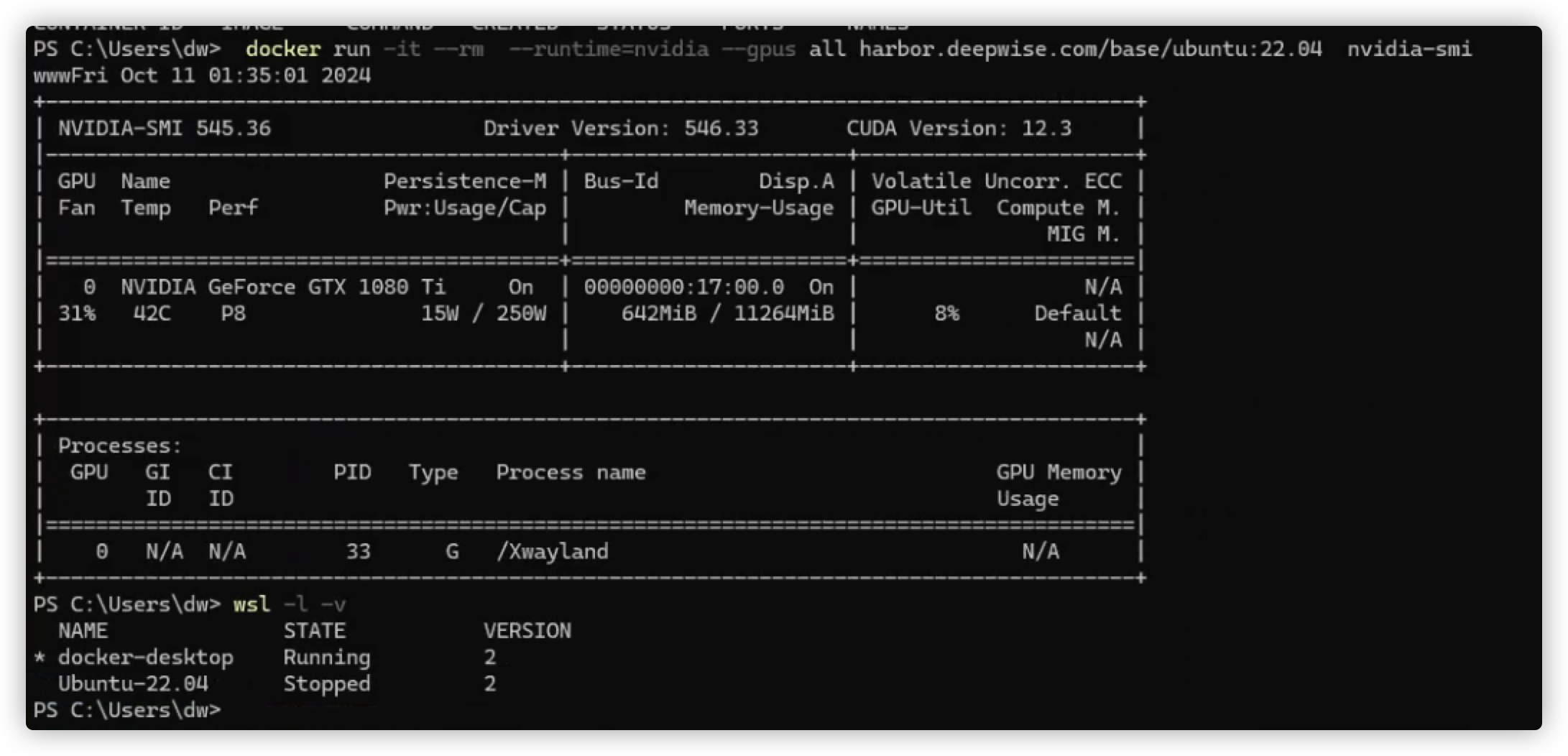The image size is (1568, 756).
Task: Click the process type 'G'
Action: (x=452, y=552)
